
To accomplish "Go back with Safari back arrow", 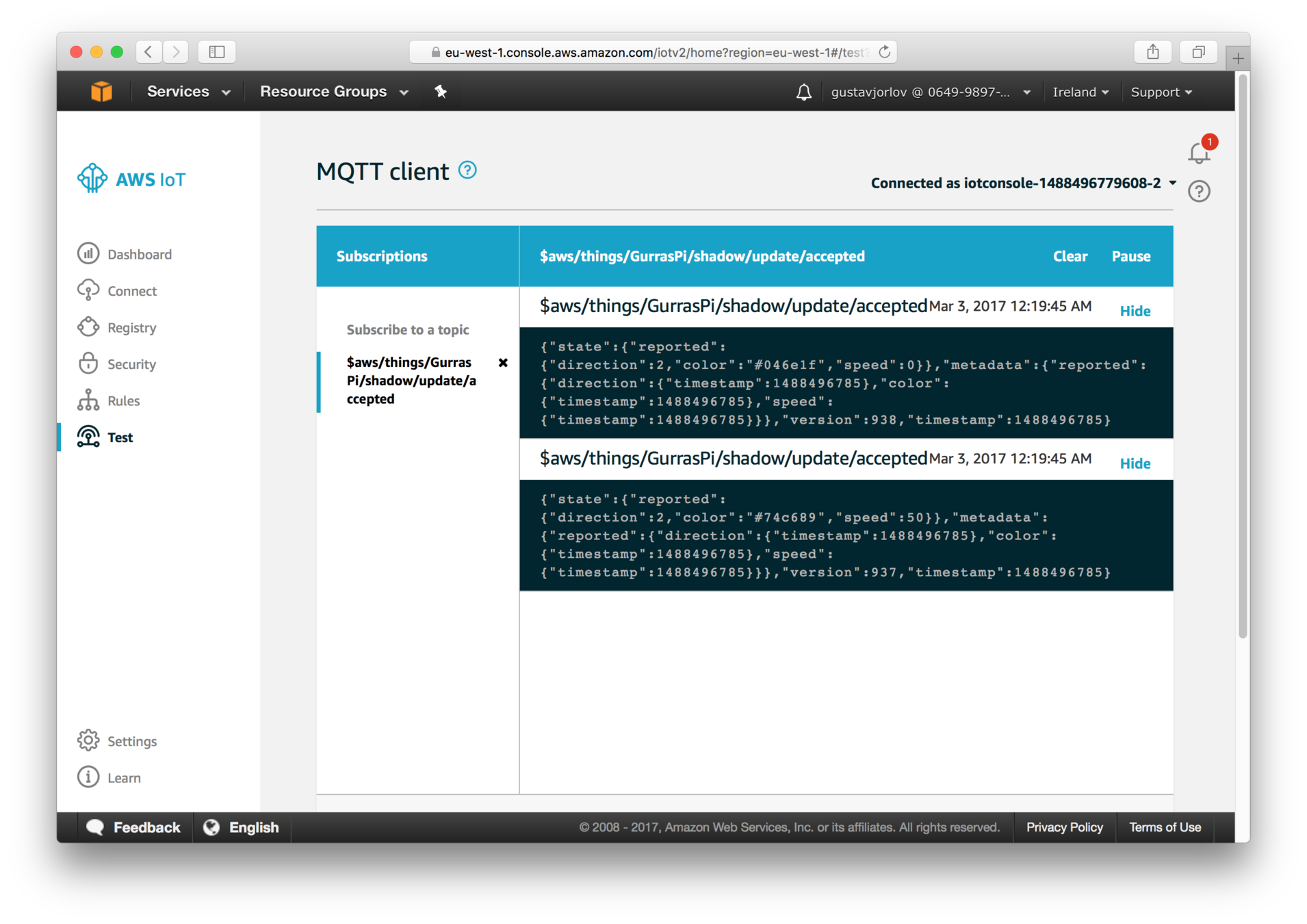I will click(148, 51).
